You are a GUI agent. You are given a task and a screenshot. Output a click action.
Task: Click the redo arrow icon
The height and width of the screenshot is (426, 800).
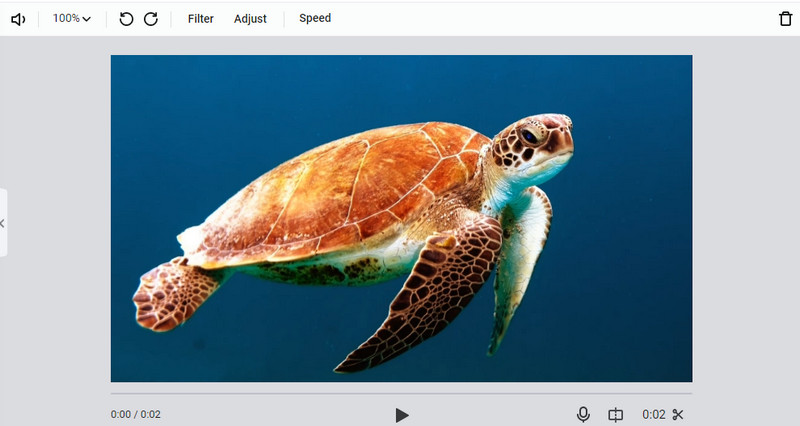[x=151, y=19]
